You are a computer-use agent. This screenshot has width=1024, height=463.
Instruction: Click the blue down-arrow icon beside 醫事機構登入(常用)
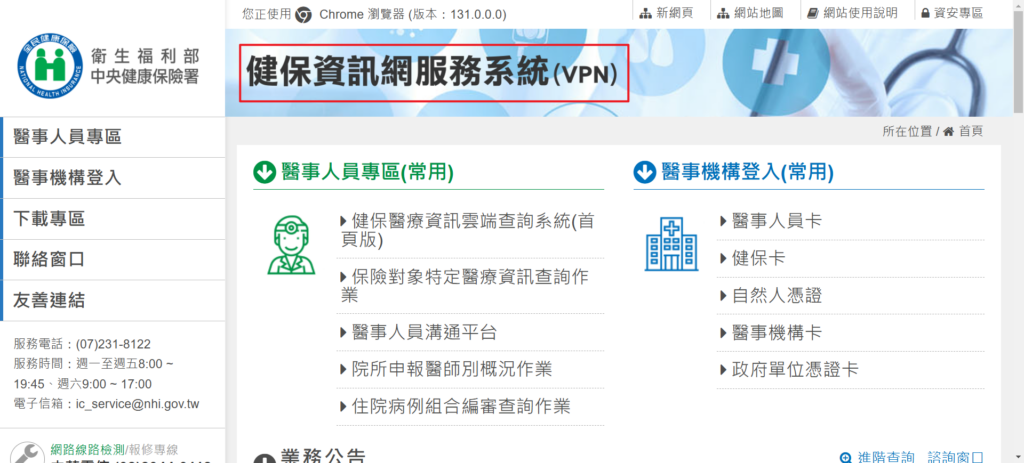(645, 172)
